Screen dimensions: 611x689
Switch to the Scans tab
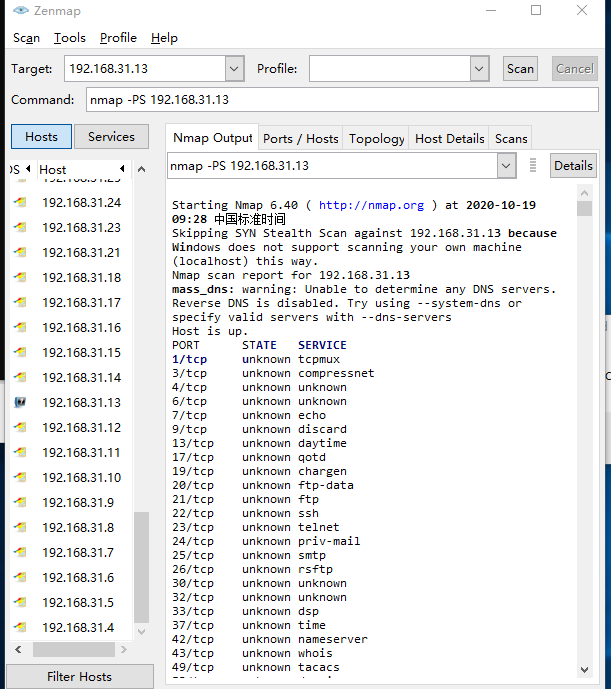coord(511,139)
